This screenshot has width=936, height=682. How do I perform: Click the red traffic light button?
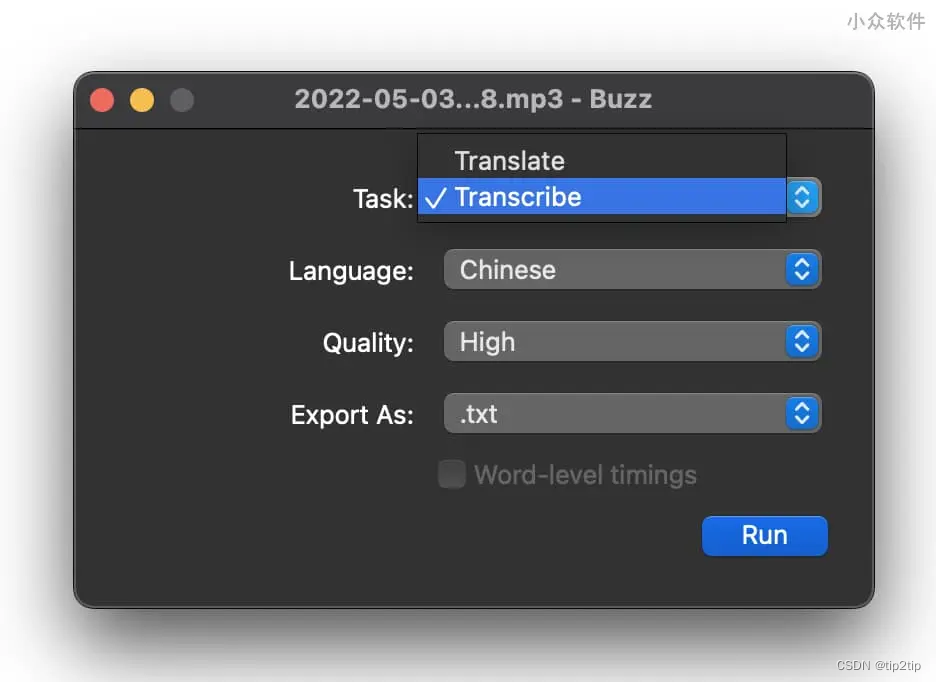tap(101, 100)
